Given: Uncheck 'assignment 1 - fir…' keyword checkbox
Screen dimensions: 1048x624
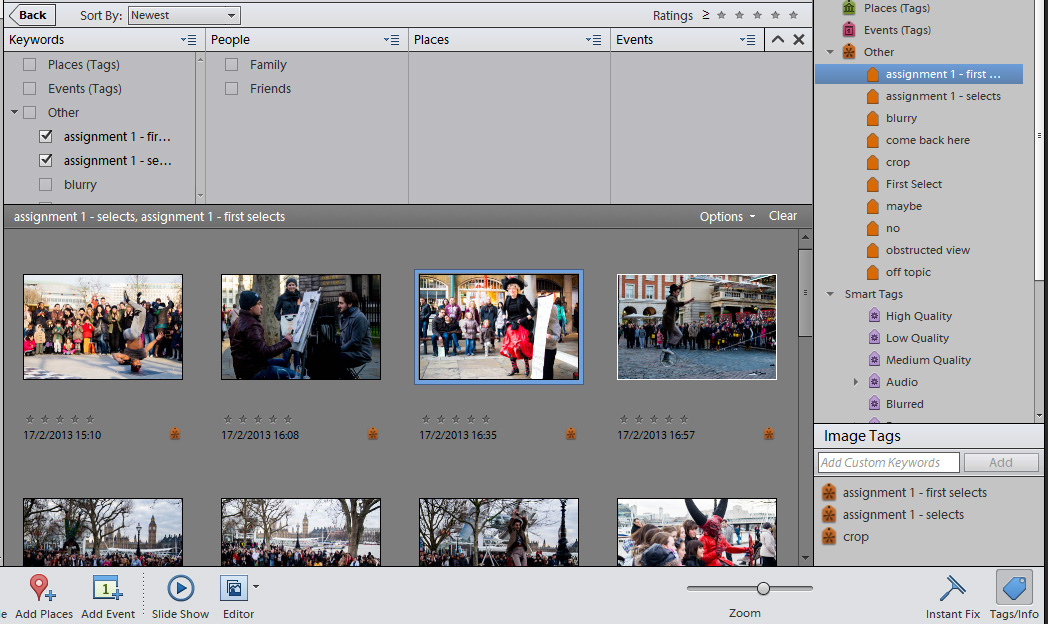Looking at the screenshot, I should [45, 137].
